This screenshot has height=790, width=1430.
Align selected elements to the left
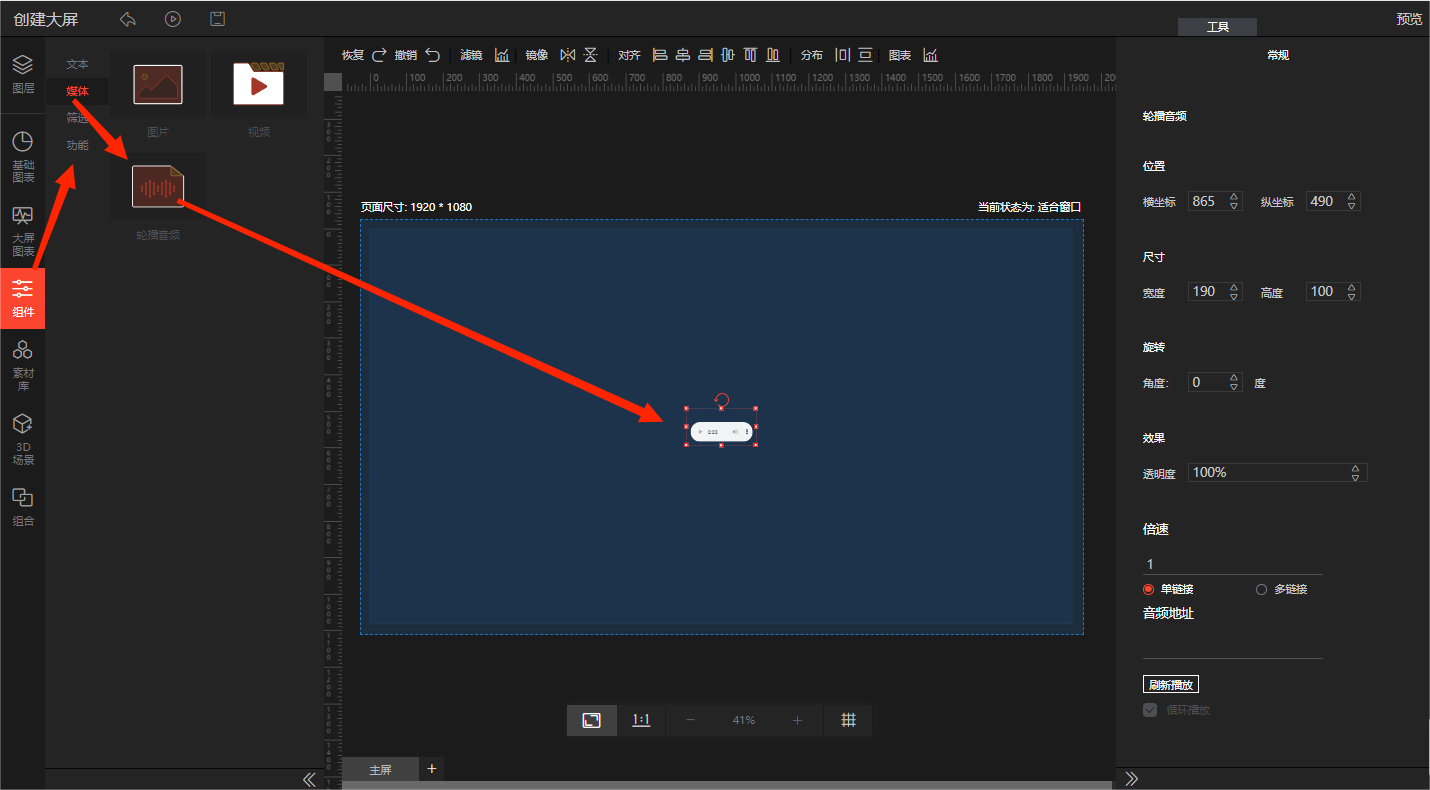[x=660, y=55]
